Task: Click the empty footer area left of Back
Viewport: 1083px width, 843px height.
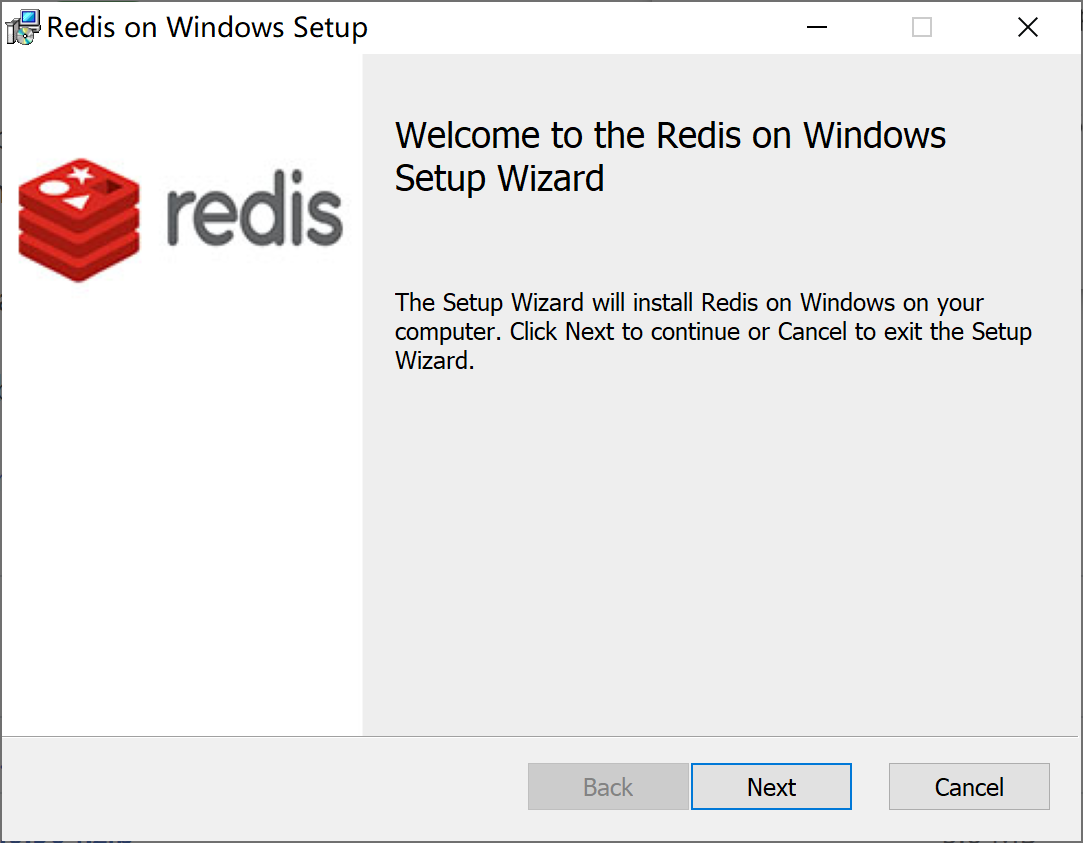Action: tap(260, 787)
